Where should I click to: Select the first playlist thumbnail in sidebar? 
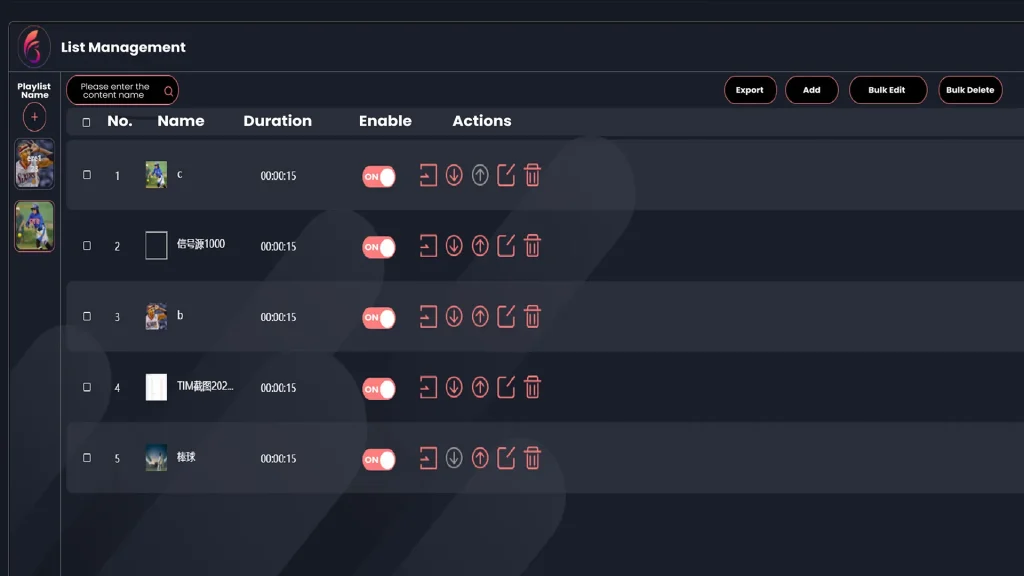coord(35,164)
